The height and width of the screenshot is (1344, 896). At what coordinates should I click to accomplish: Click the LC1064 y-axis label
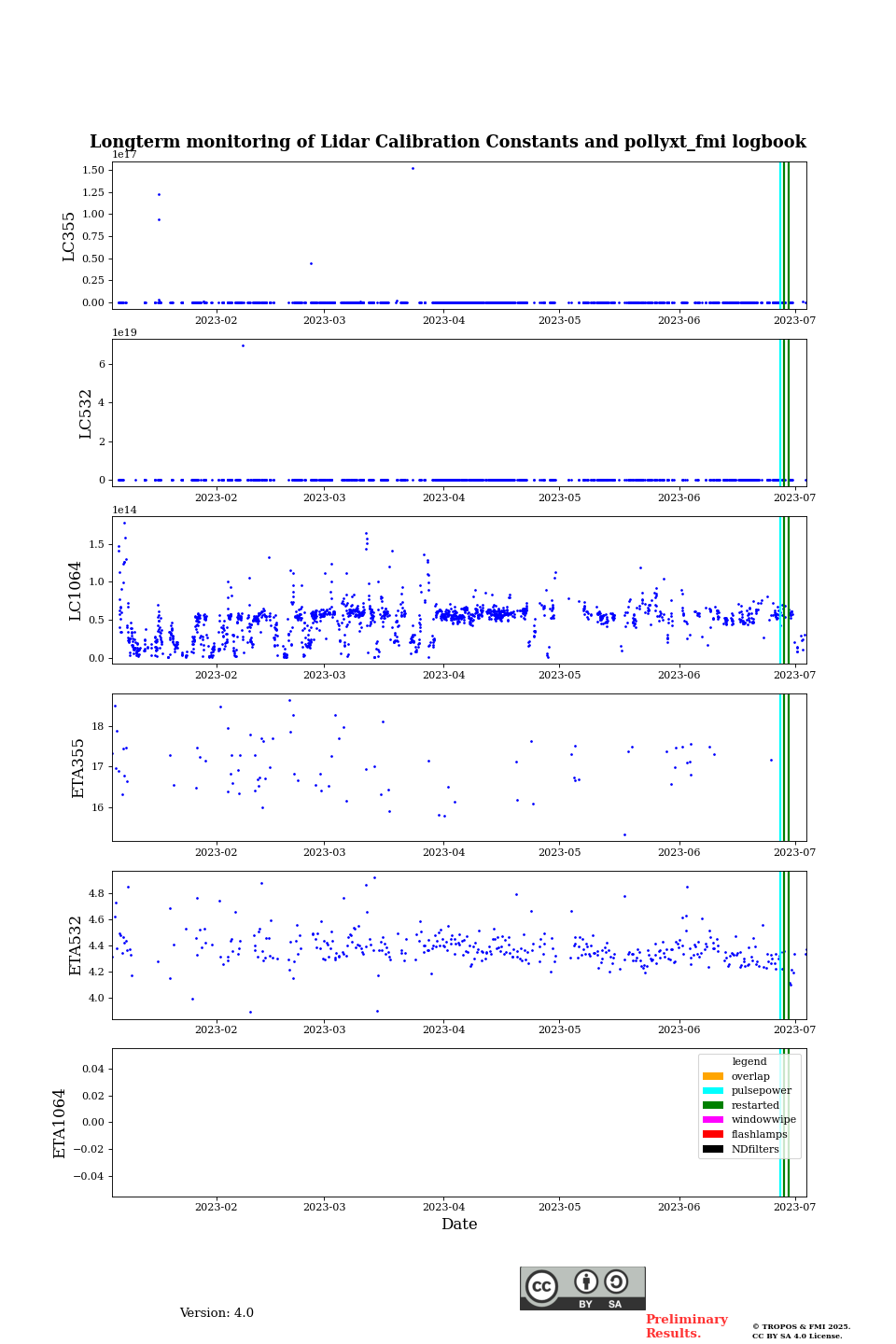pos(76,591)
